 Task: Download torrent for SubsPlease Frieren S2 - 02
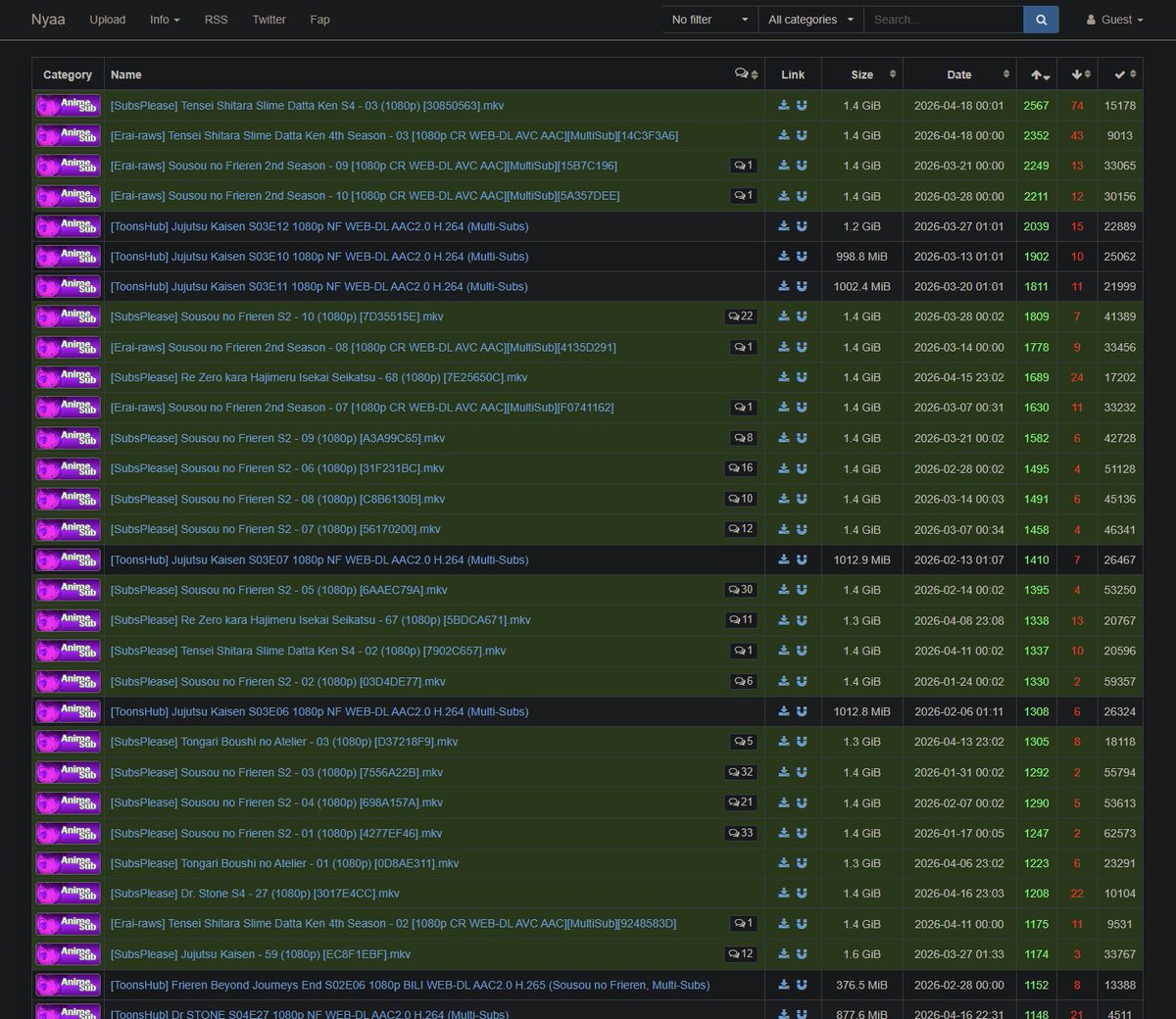[784, 681]
